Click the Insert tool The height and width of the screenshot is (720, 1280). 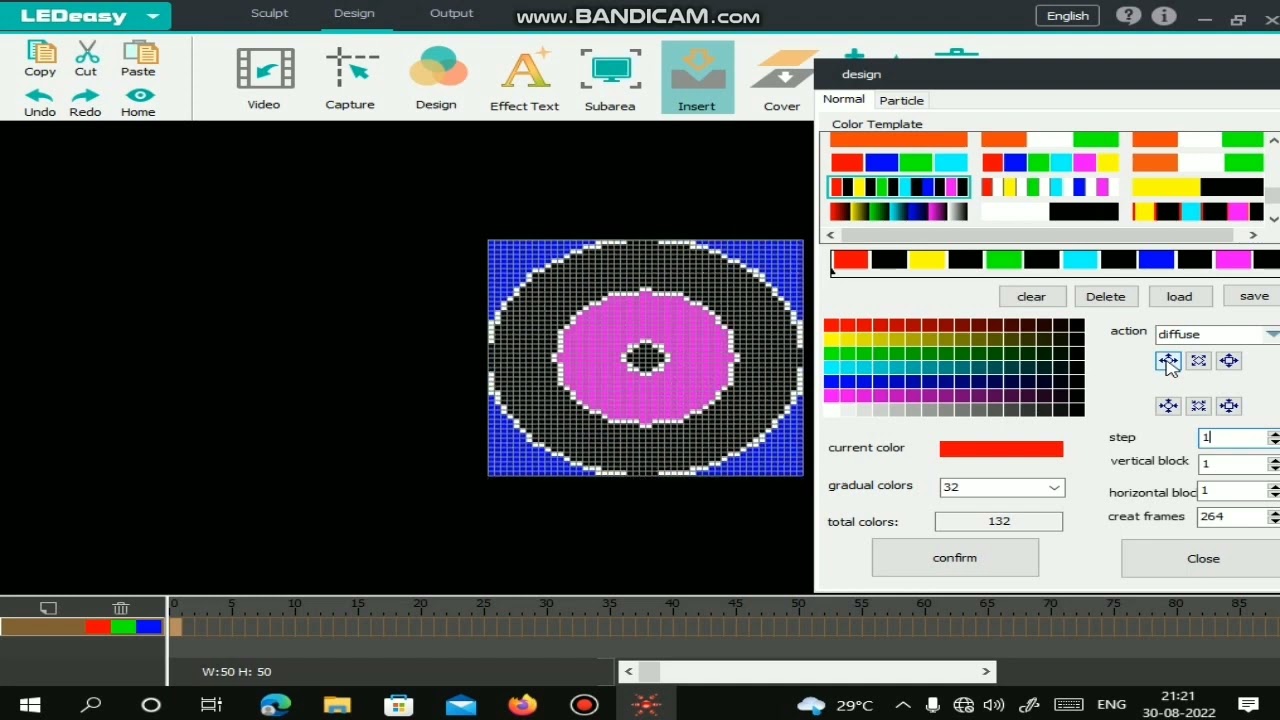pos(697,77)
